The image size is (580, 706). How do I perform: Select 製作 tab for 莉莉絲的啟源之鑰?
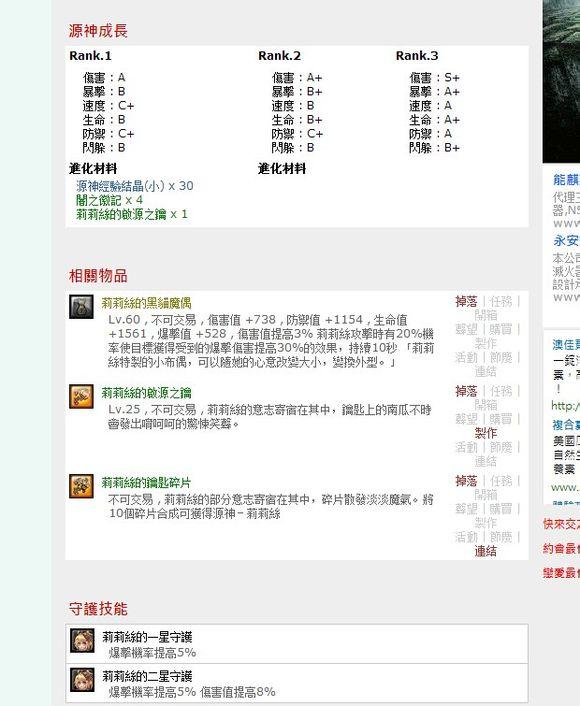pos(486,433)
